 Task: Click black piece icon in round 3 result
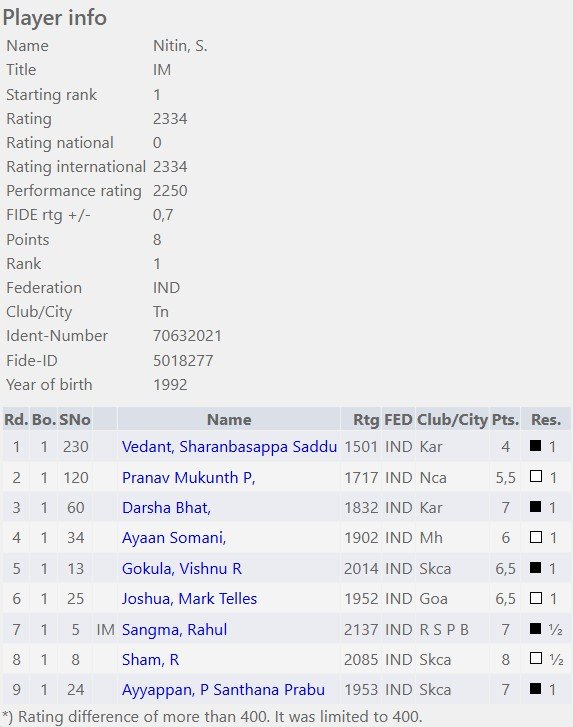pyautogui.click(x=535, y=506)
